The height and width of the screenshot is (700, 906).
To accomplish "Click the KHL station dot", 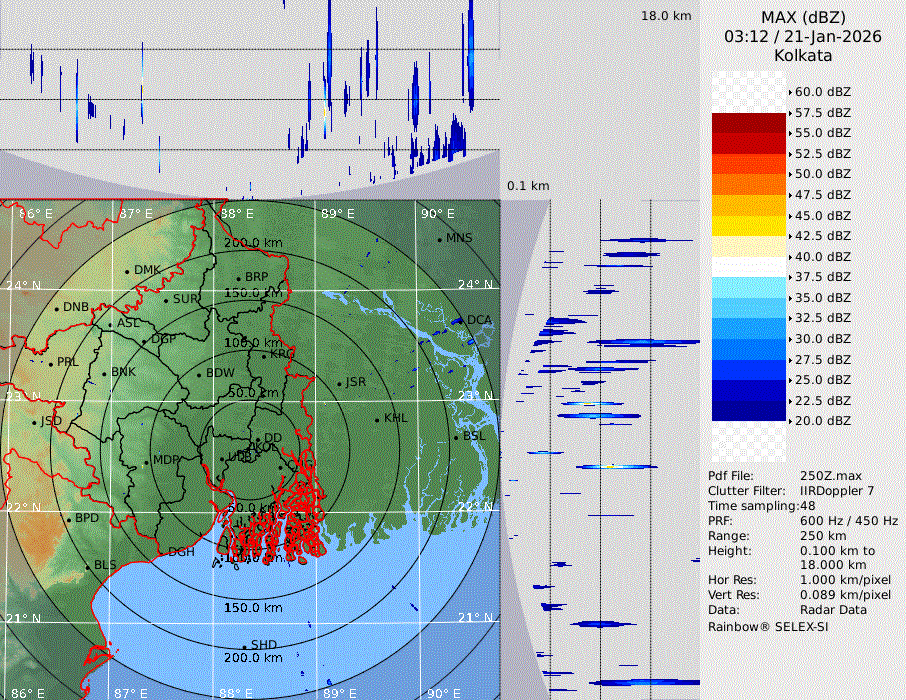I will tap(377, 419).
